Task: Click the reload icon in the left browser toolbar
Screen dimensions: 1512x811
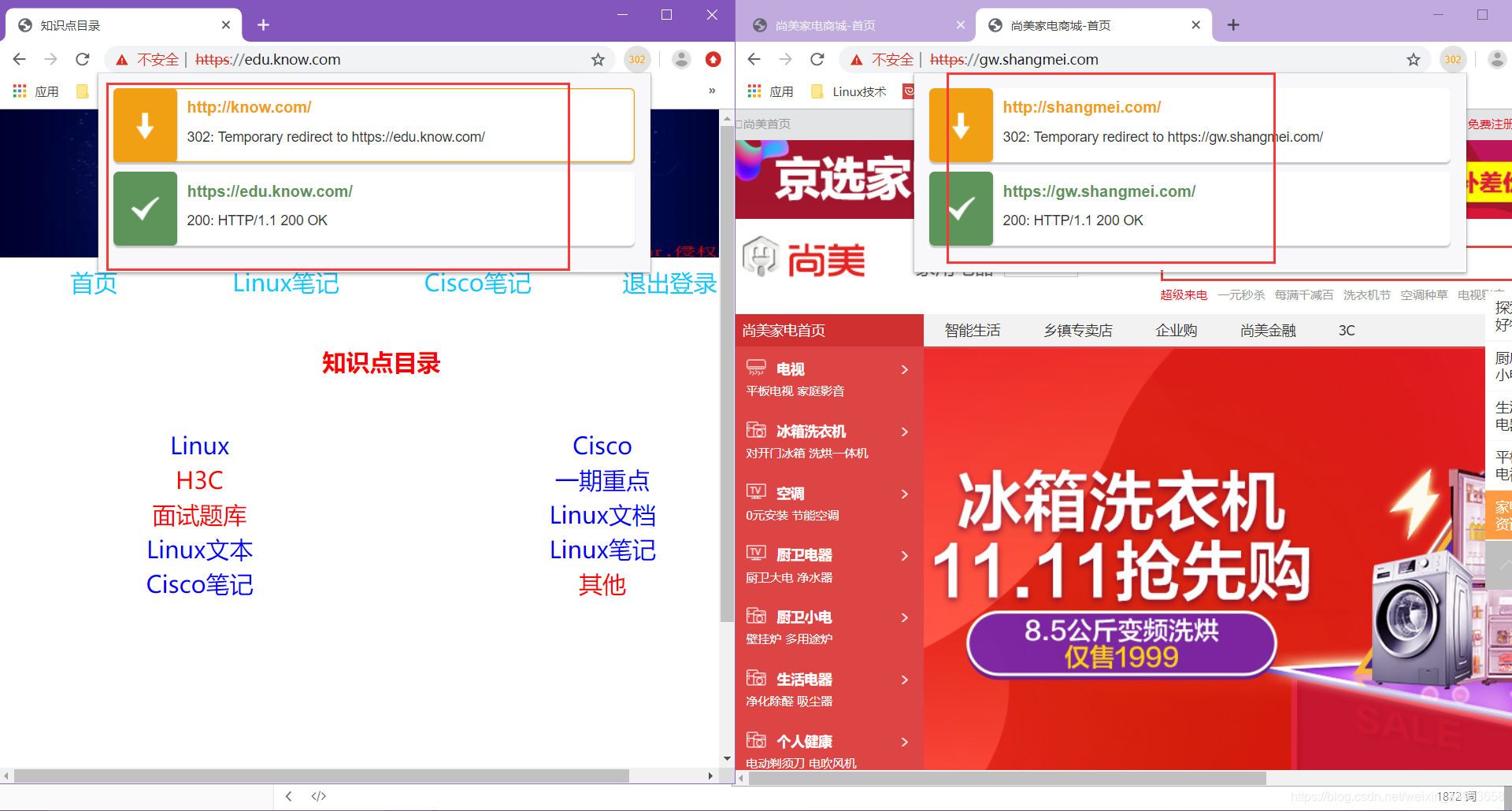Action: pyautogui.click(x=82, y=59)
